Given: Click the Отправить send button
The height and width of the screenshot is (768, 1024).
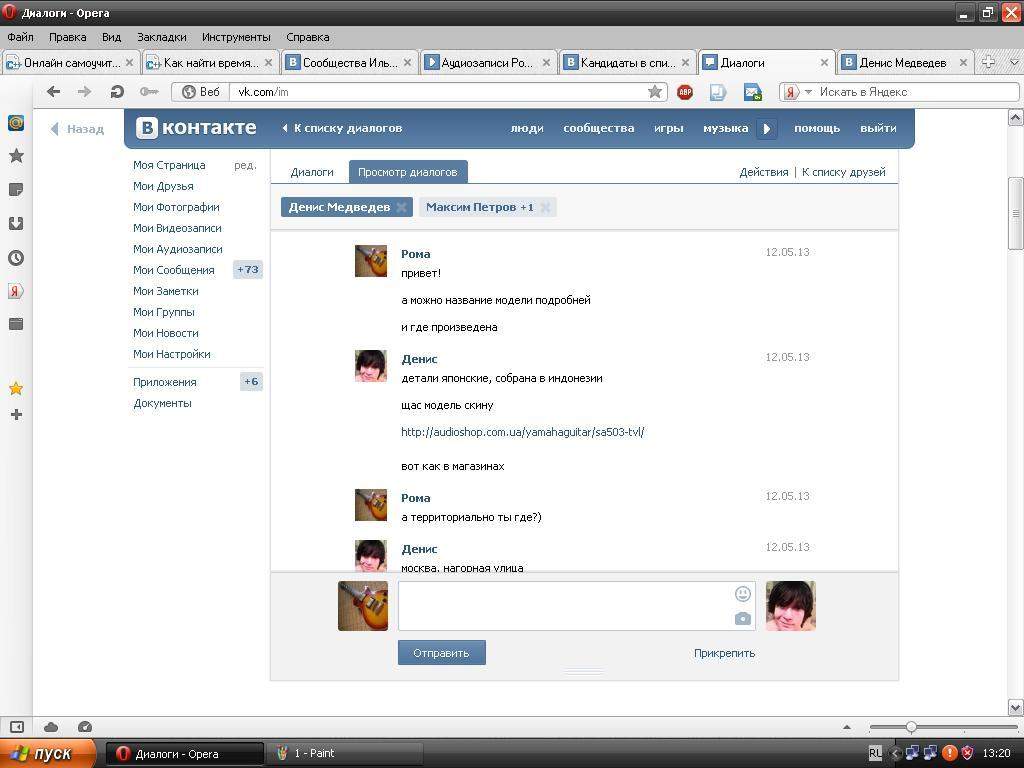Looking at the screenshot, I should coord(441,652).
